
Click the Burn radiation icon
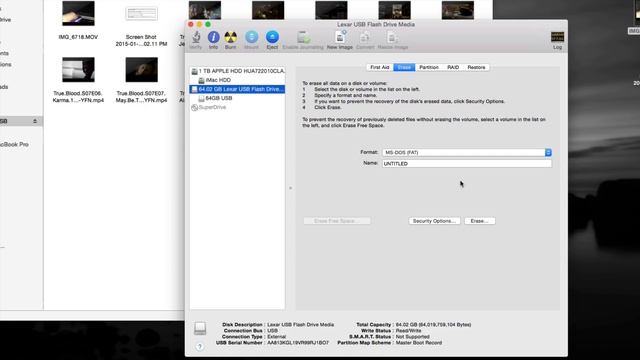click(231, 37)
